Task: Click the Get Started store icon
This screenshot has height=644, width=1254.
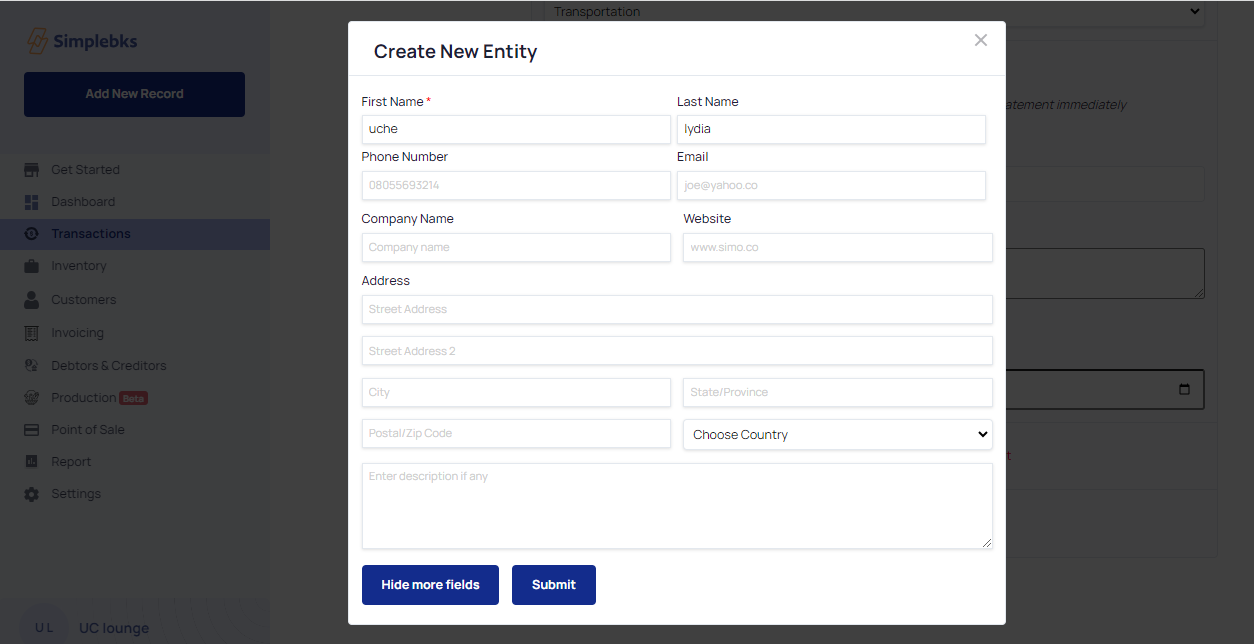Action: (32, 170)
